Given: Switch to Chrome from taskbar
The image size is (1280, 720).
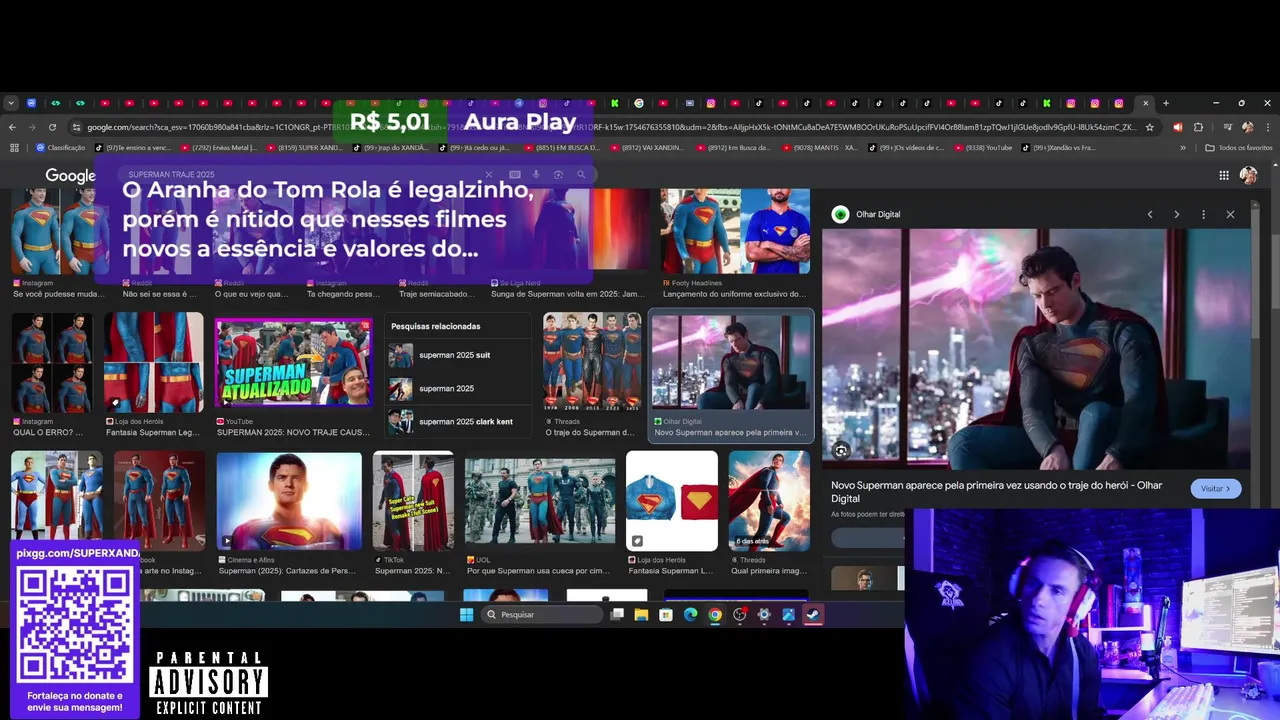Looking at the screenshot, I should click(715, 615).
